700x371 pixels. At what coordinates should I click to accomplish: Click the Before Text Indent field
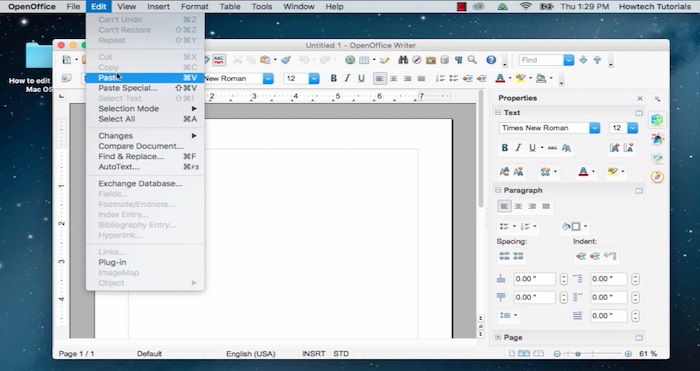(609, 279)
